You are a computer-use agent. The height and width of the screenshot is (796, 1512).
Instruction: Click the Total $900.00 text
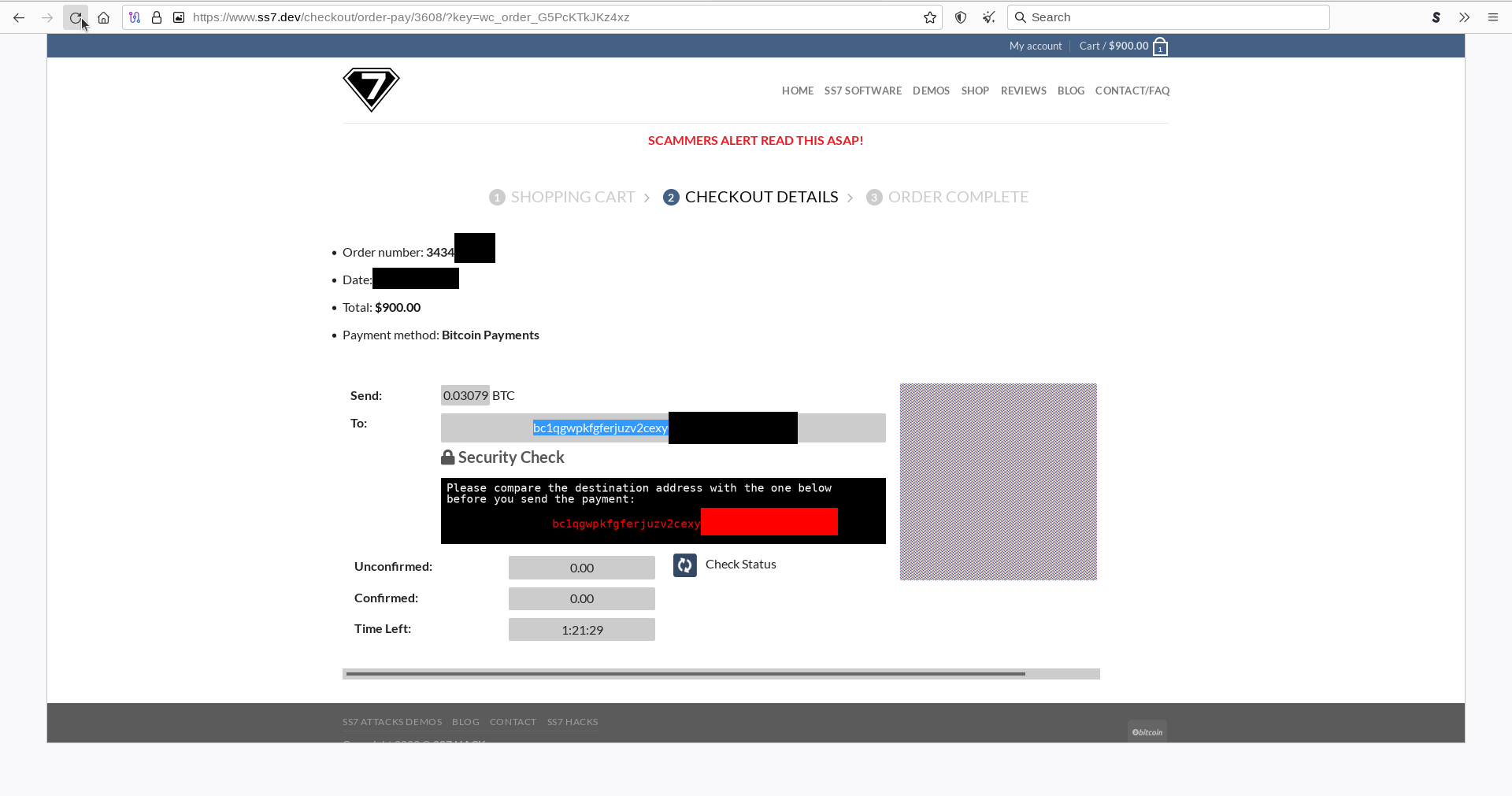pyautogui.click(x=381, y=308)
